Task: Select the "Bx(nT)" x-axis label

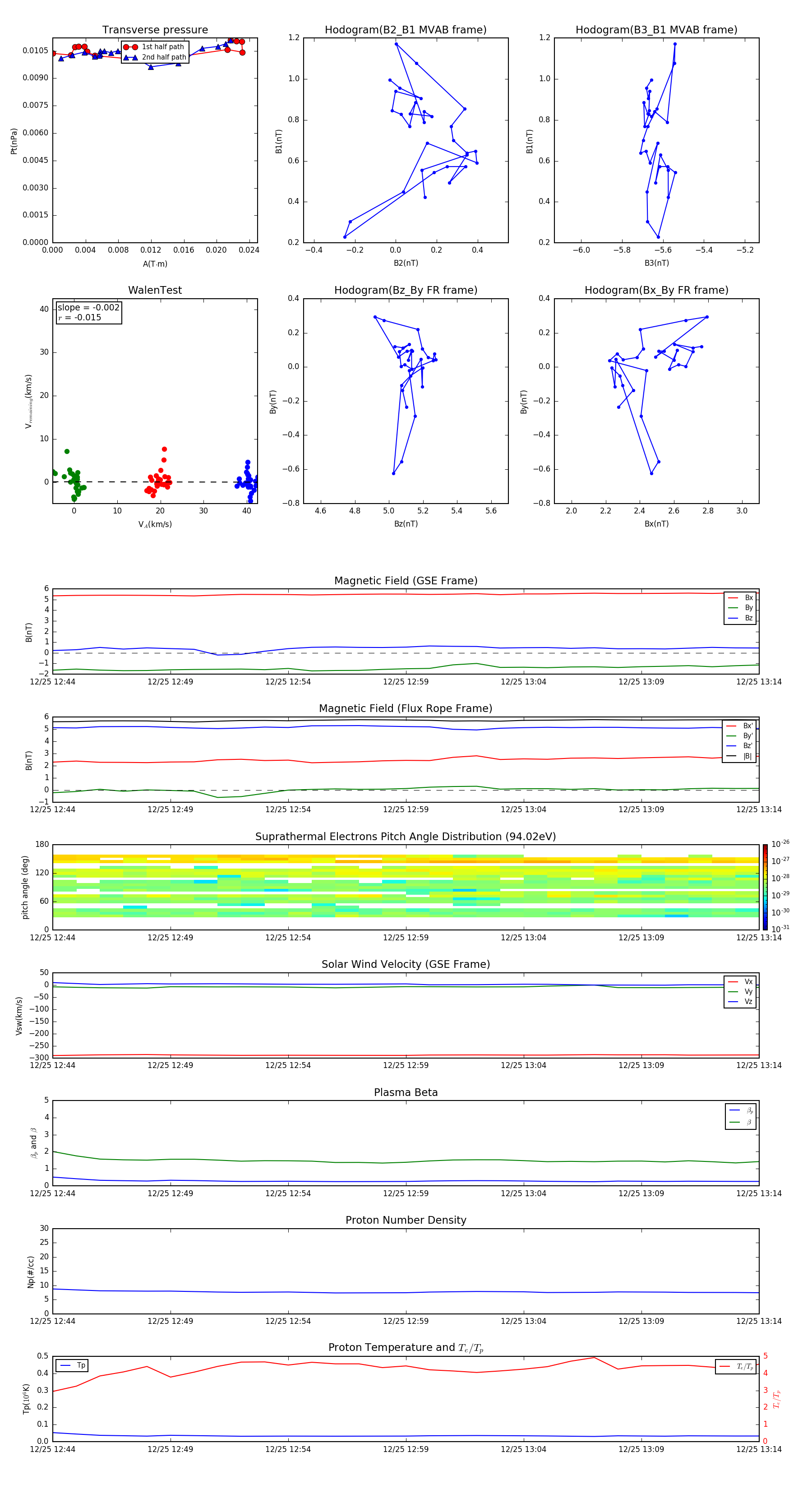Action: point(656,524)
